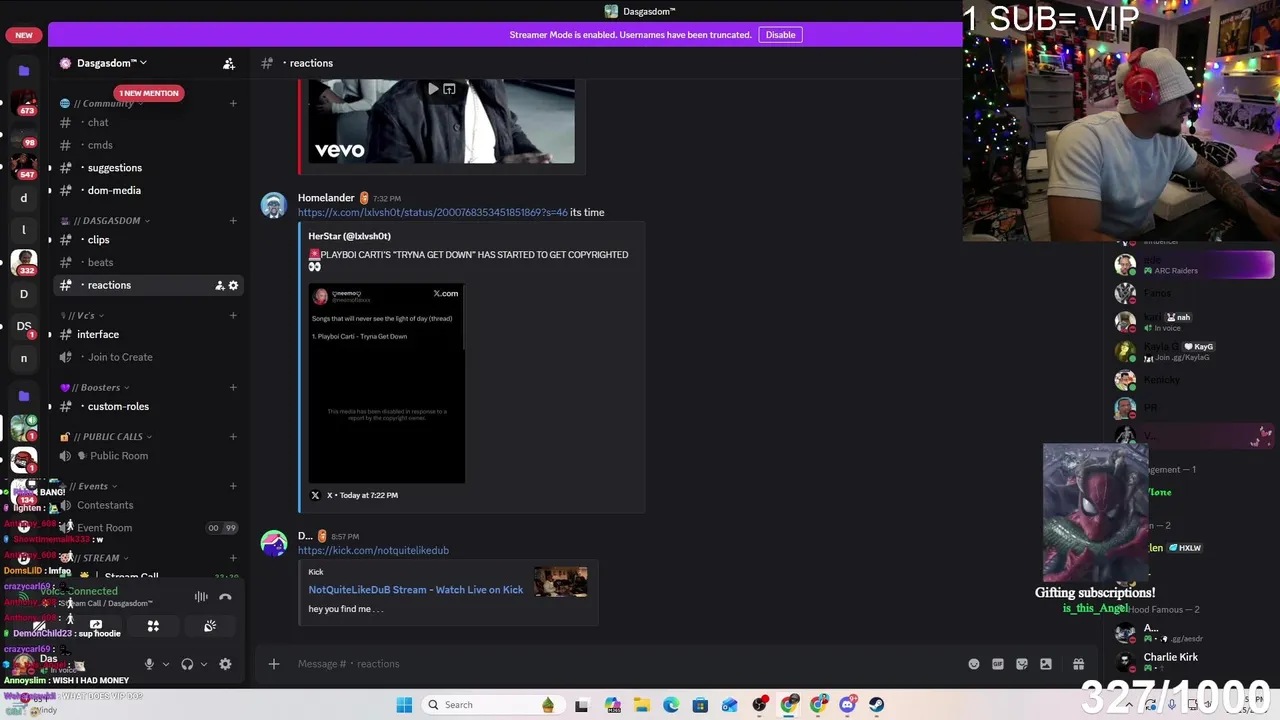1280x720 pixels.
Task: Open the kick.com/notquitelikedub link
Action: coord(373,550)
